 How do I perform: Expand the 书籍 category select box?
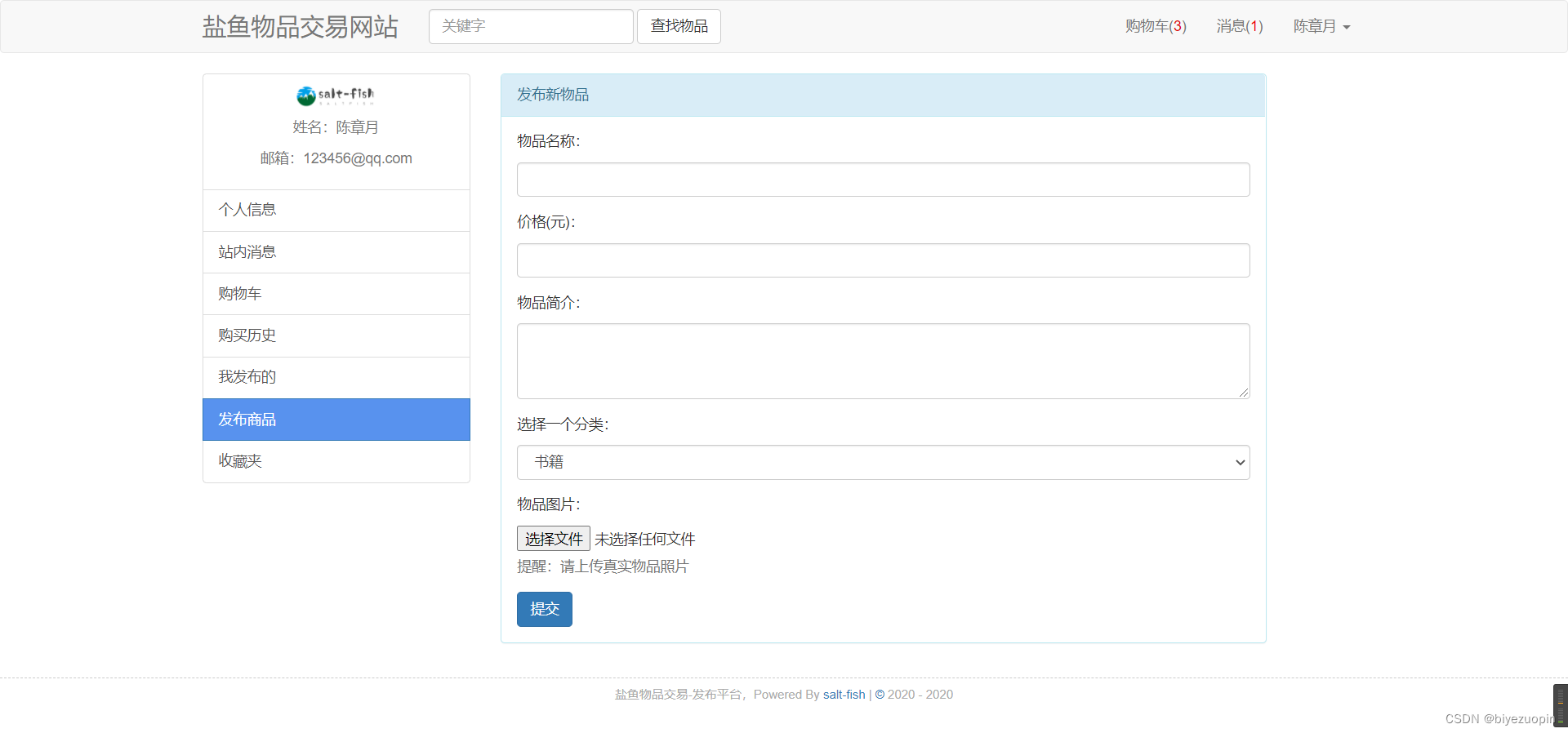(x=883, y=462)
